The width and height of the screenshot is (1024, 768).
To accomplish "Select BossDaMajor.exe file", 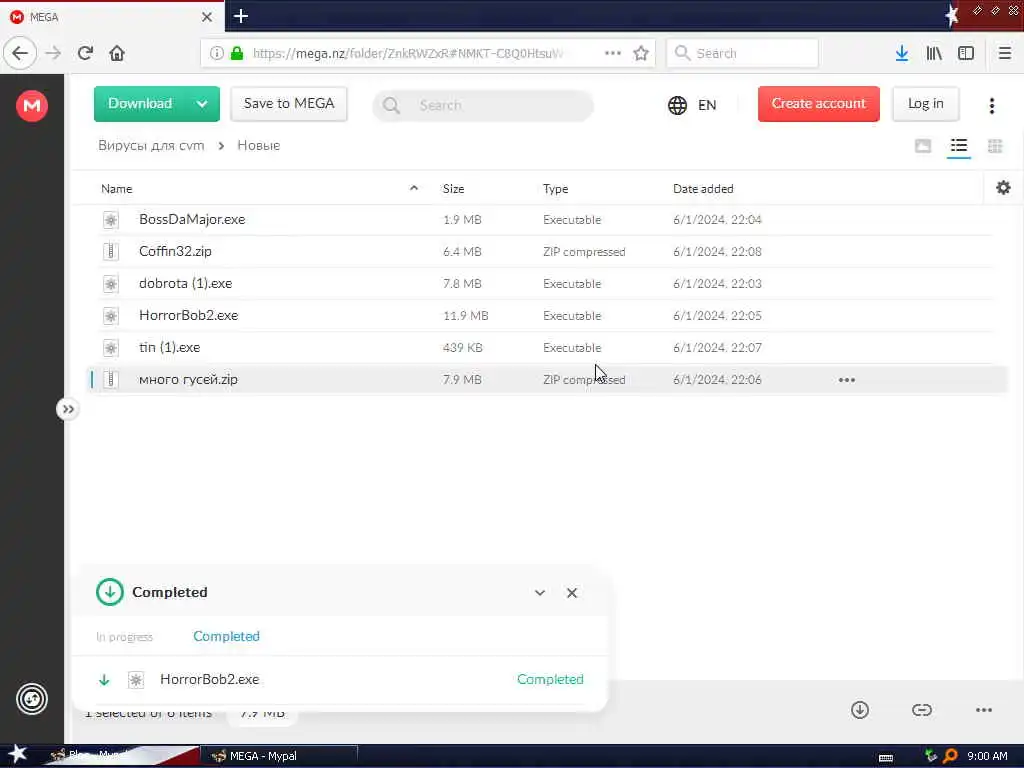I will (x=192, y=219).
